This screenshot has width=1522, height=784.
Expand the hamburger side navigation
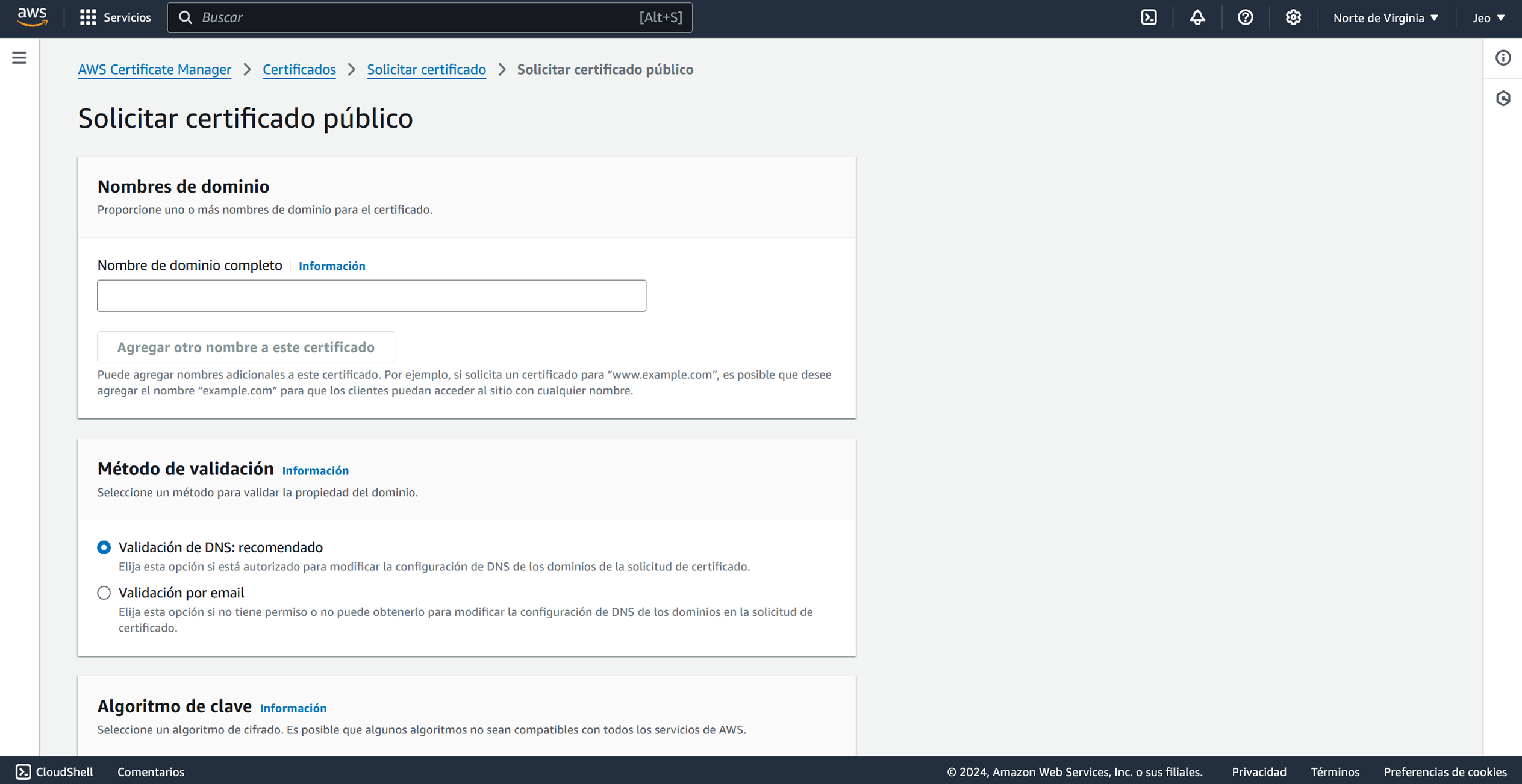coord(19,58)
